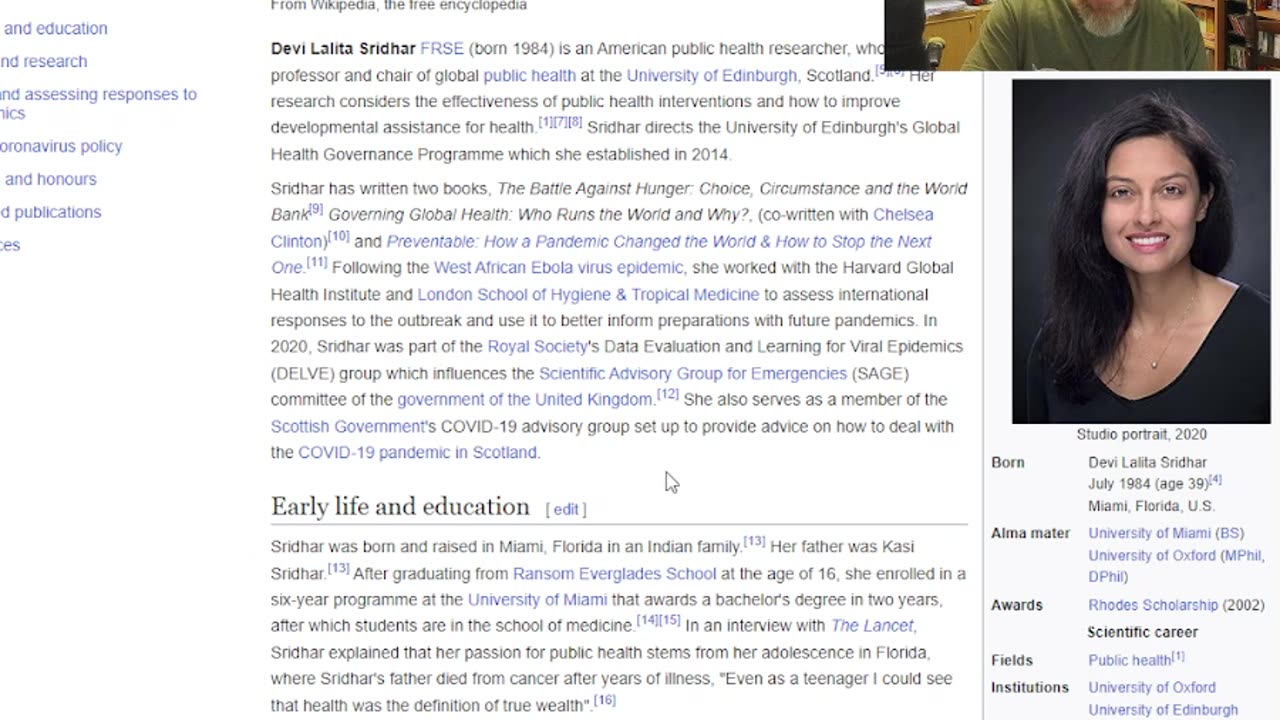The image size is (1280, 720).
Task: Click the 'Scientific career' infobox heading
Action: coord(1142,632)
